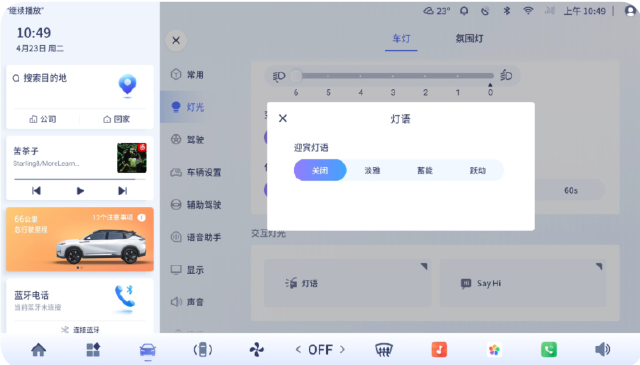Viewport: 640px width, 365px height.
Task: Close the 灯语 dialog
Action: [x=283, y=118]
